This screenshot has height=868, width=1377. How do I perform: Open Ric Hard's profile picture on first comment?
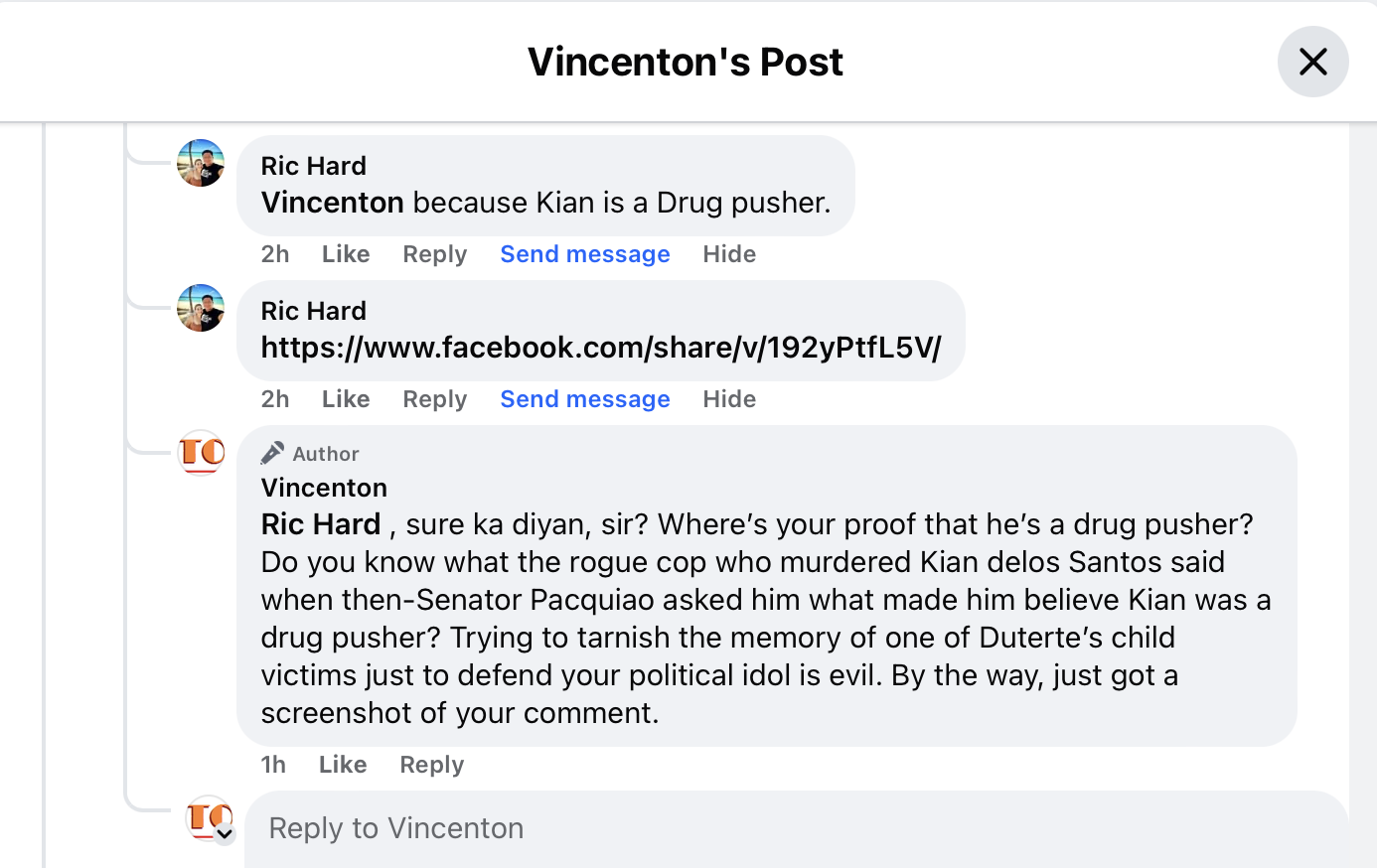pyautogui.click(x=201, y=163)
